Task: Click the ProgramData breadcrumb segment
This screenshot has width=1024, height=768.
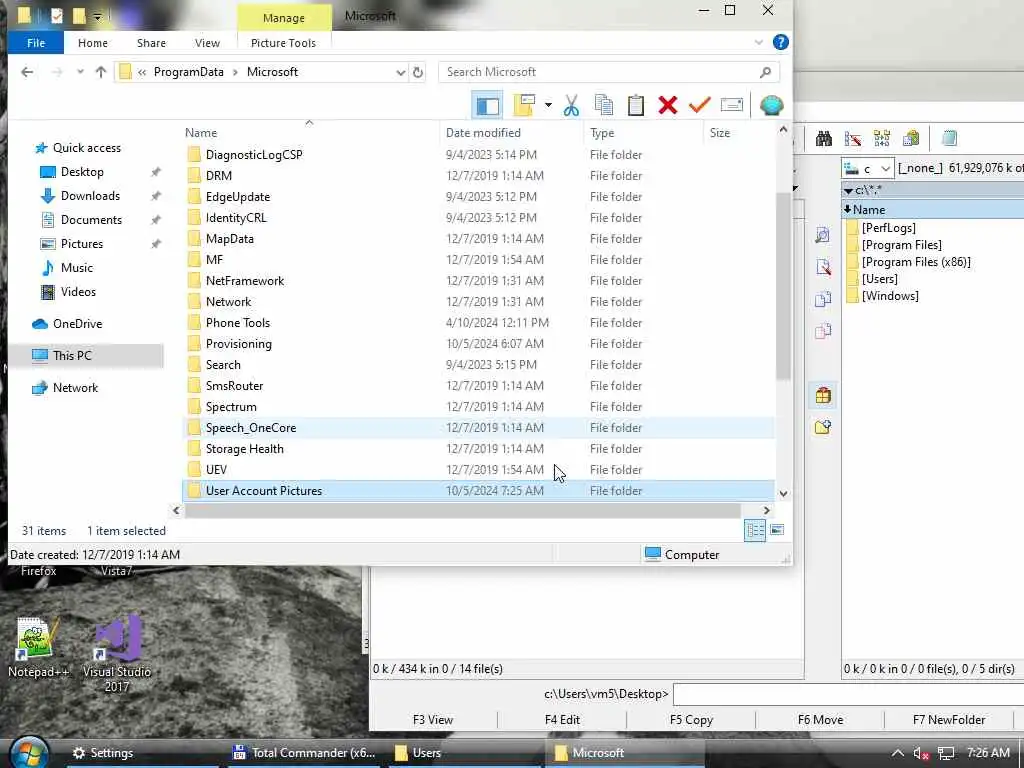Action: click(x=189, y=72)
